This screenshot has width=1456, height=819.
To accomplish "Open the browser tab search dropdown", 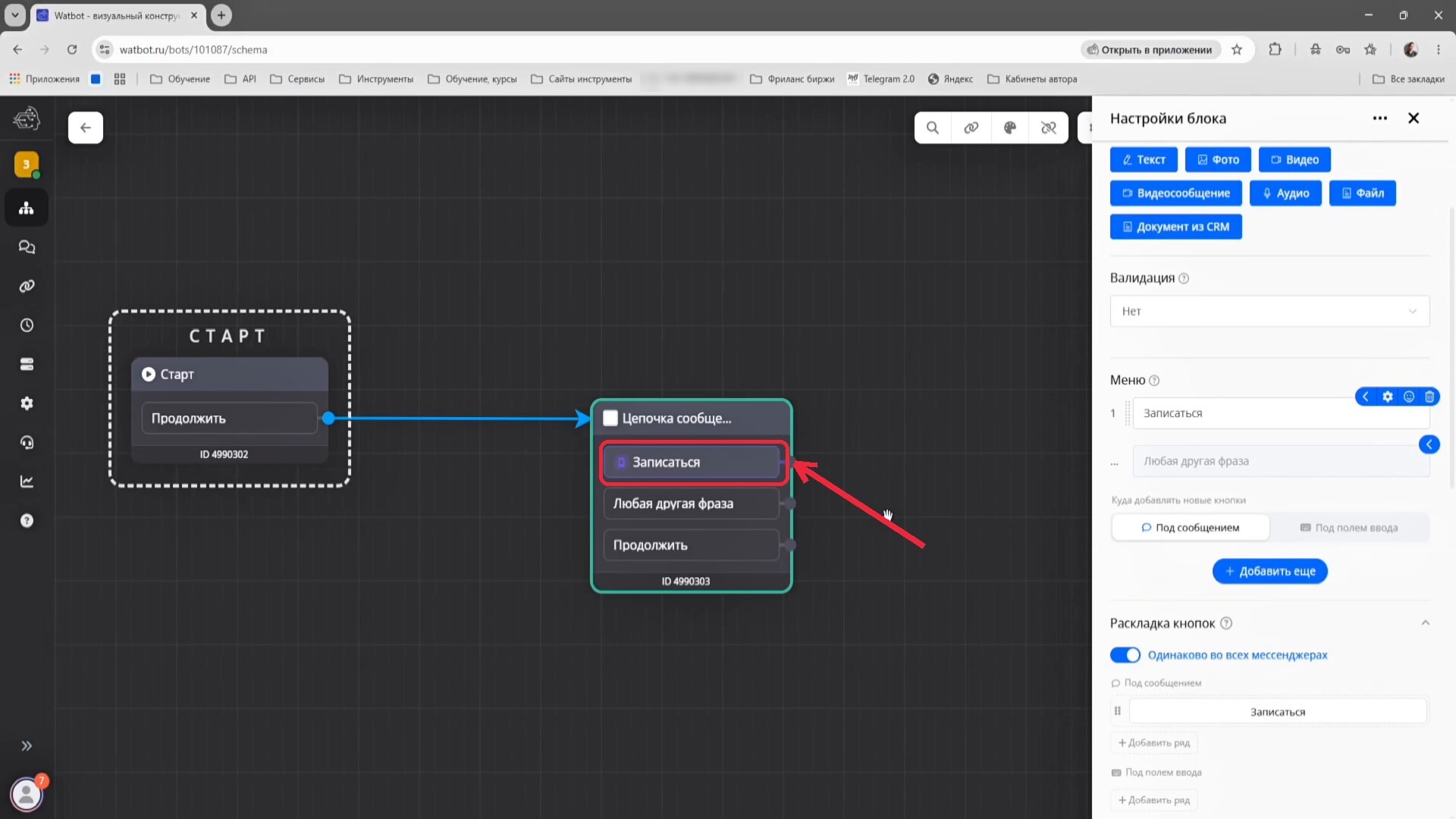I will click(x=14, y=15).
